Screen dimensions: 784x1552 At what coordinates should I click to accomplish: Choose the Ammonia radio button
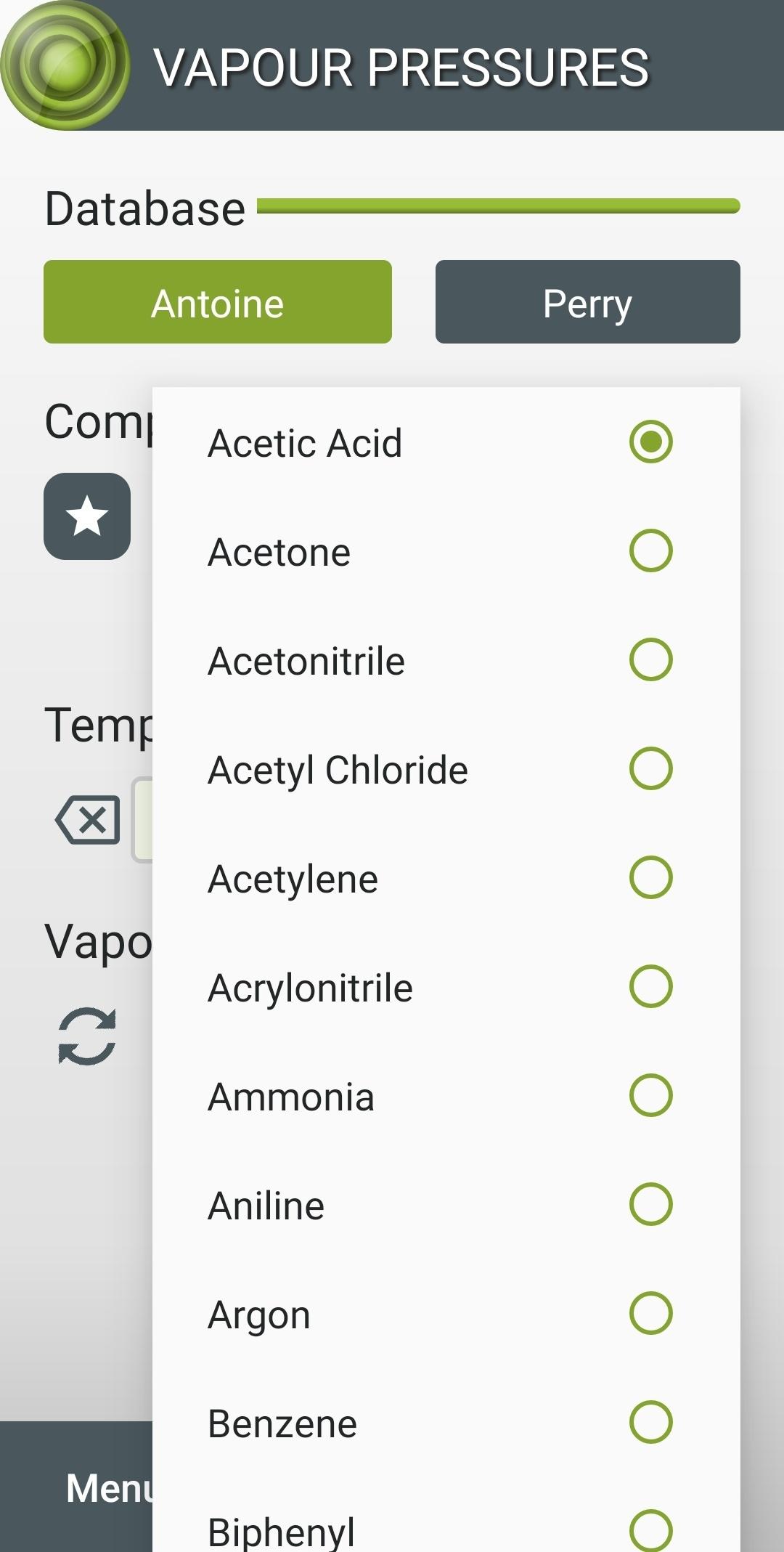[651, 1095]
